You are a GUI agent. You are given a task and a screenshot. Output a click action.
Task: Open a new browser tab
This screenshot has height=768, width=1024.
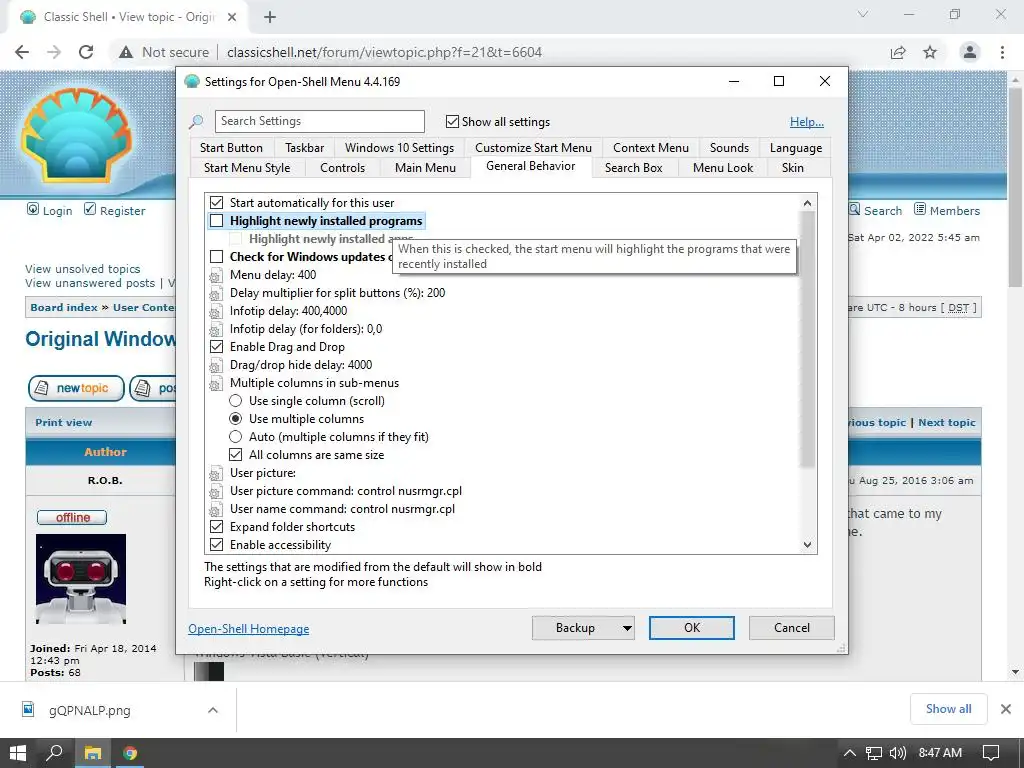tap(270, 17)
